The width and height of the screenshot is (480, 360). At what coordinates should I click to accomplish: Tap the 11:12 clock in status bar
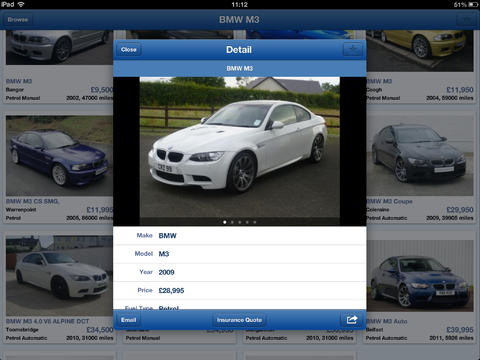point(239,4)
